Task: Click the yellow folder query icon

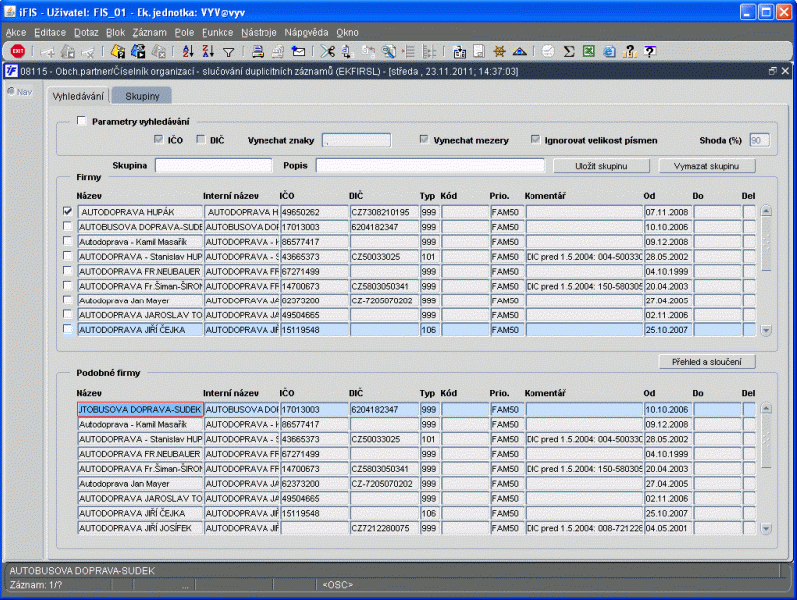Action: click(118, 51)
